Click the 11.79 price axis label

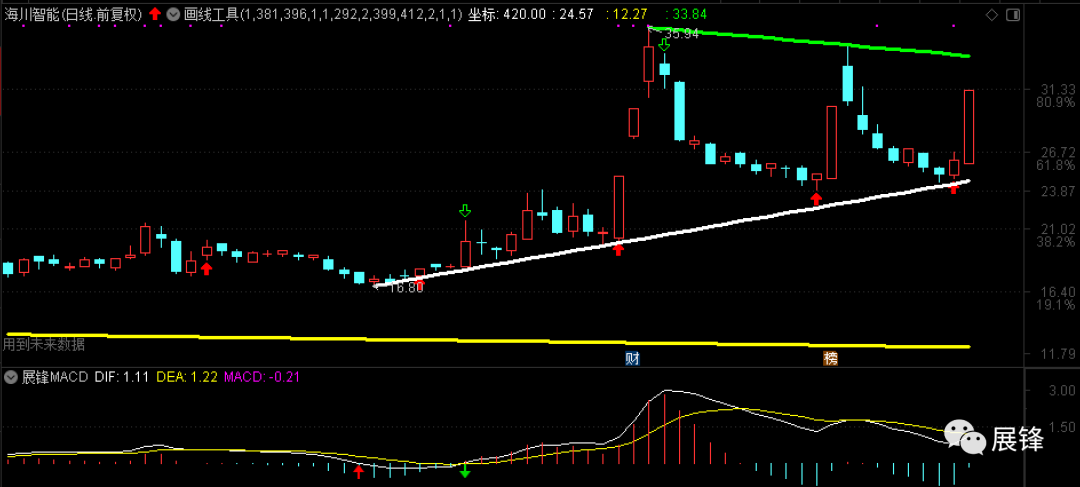pyautogui.click(x=1059, y=354)
